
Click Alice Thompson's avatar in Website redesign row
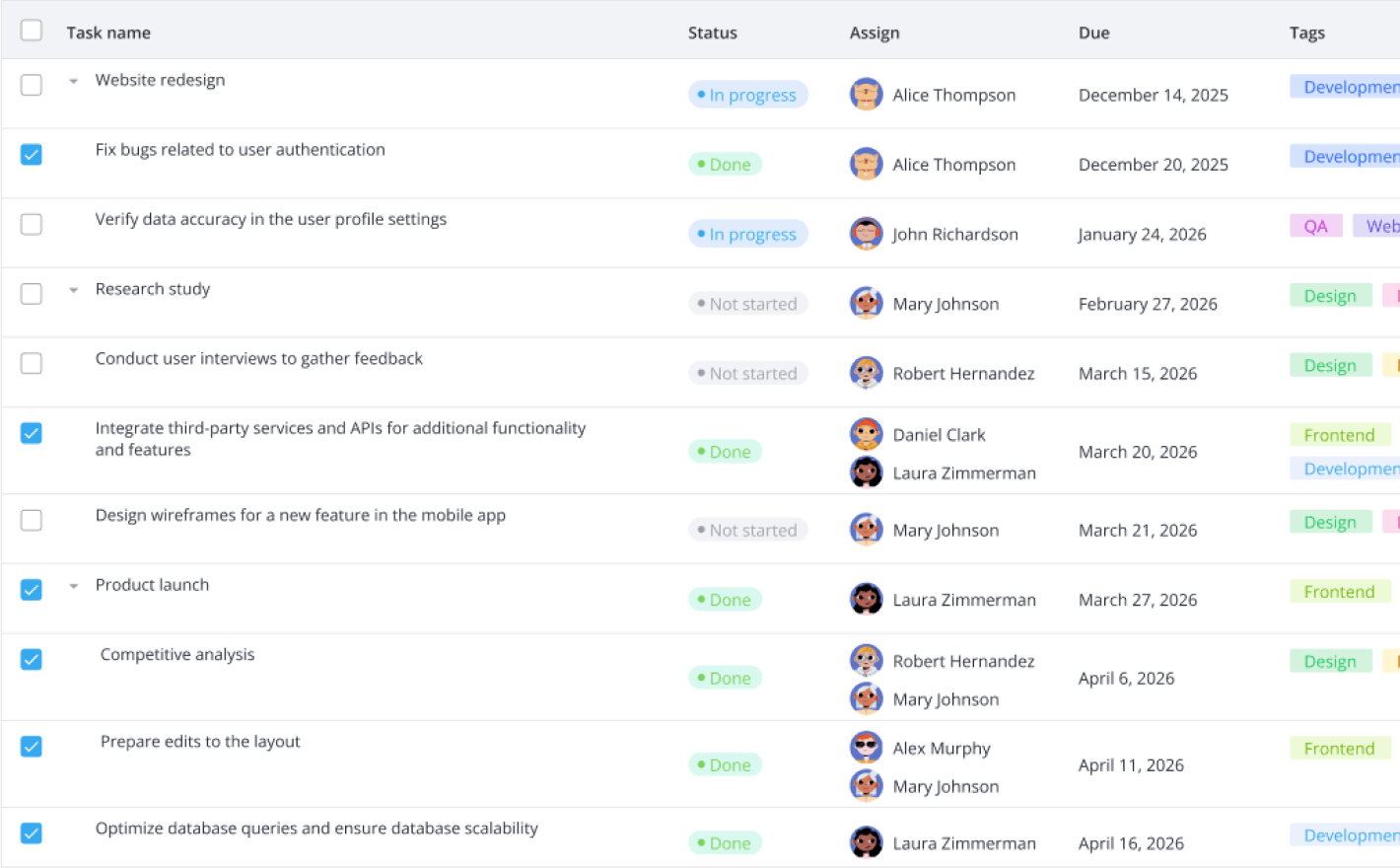point(866,95)
